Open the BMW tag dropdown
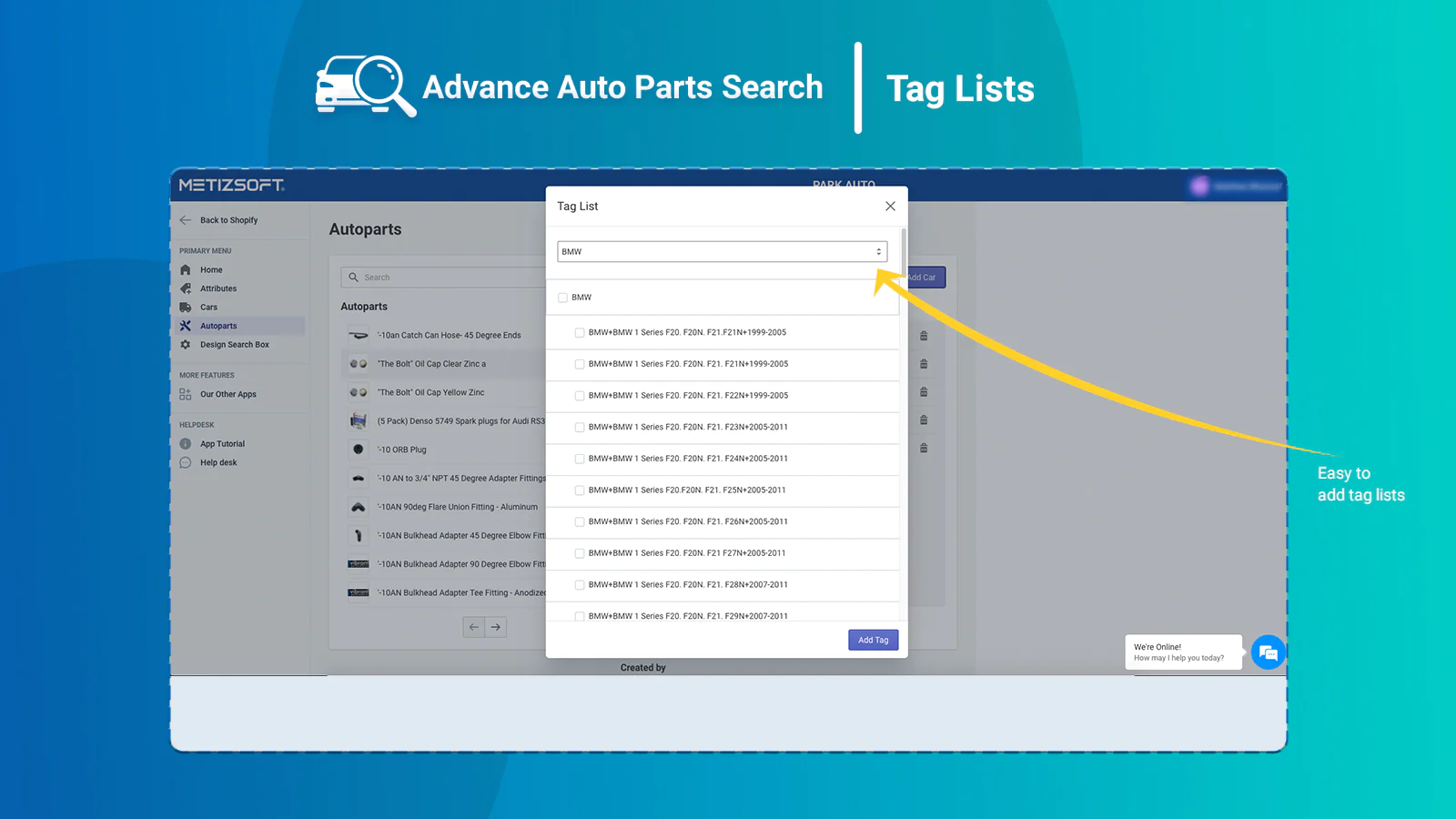 [x=722, y=251]
